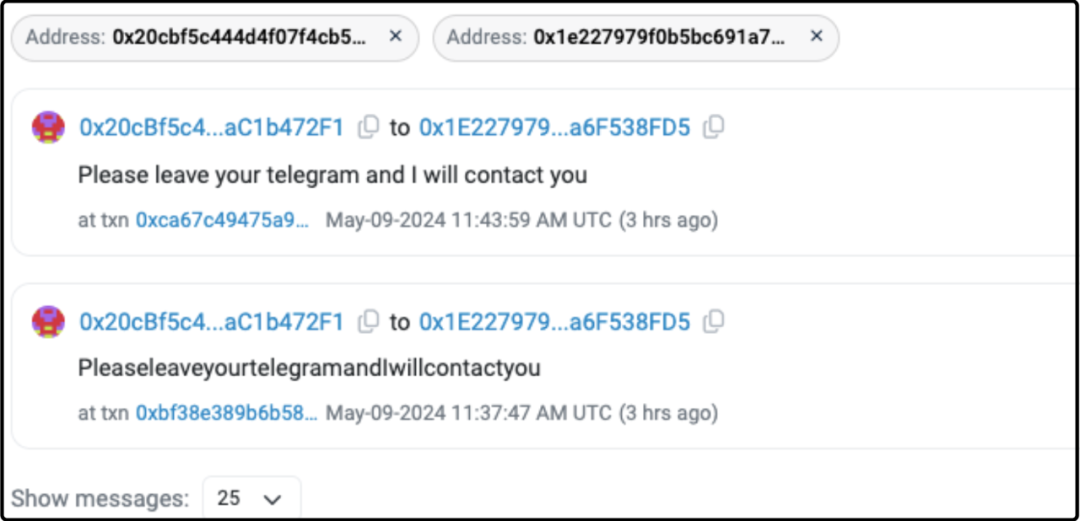Click the 'Pleaseleaveyourtelegram' unspaced message text
Screen dimensions: 1080x521
308,368
